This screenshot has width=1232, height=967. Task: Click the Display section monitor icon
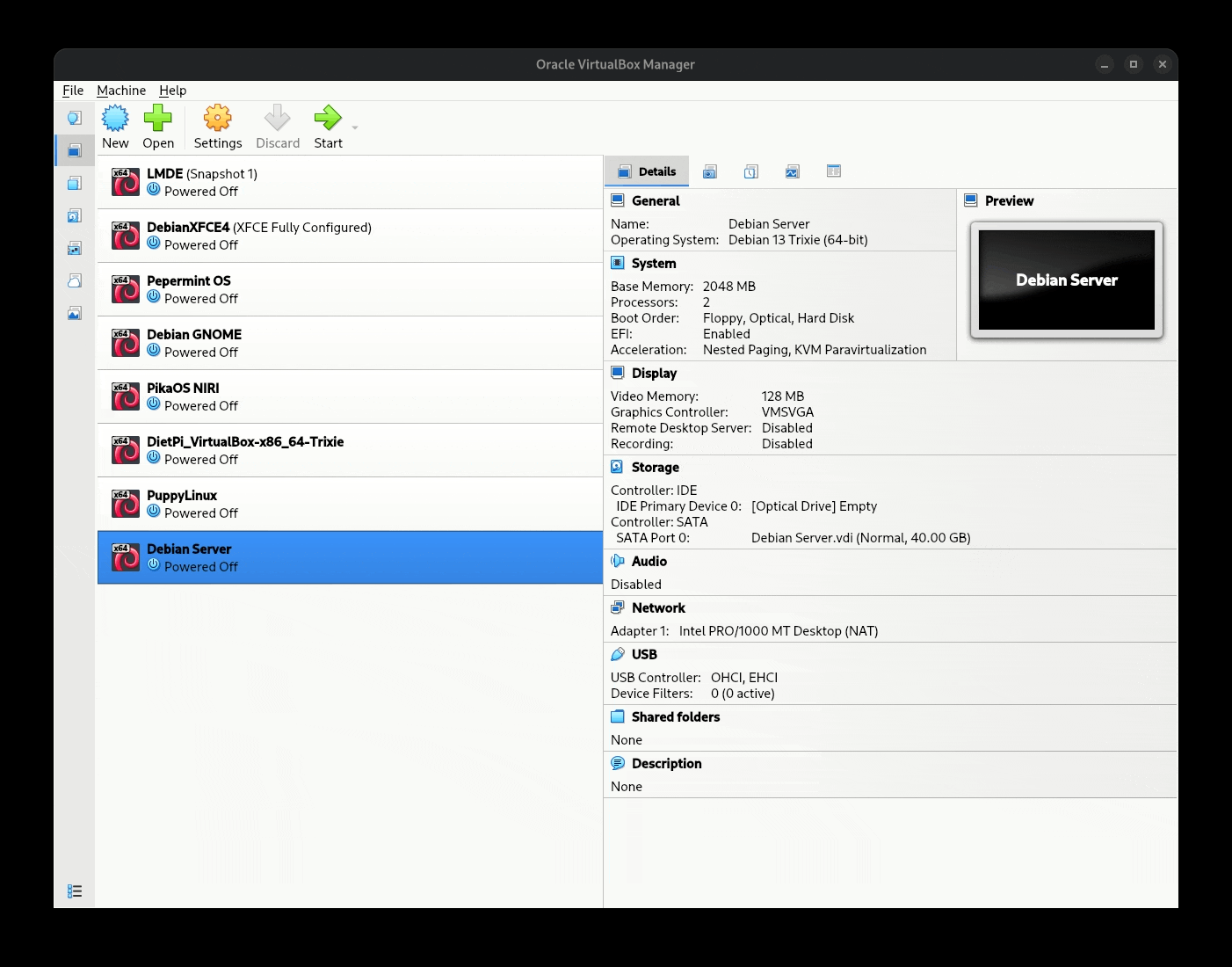coord(618,373)
